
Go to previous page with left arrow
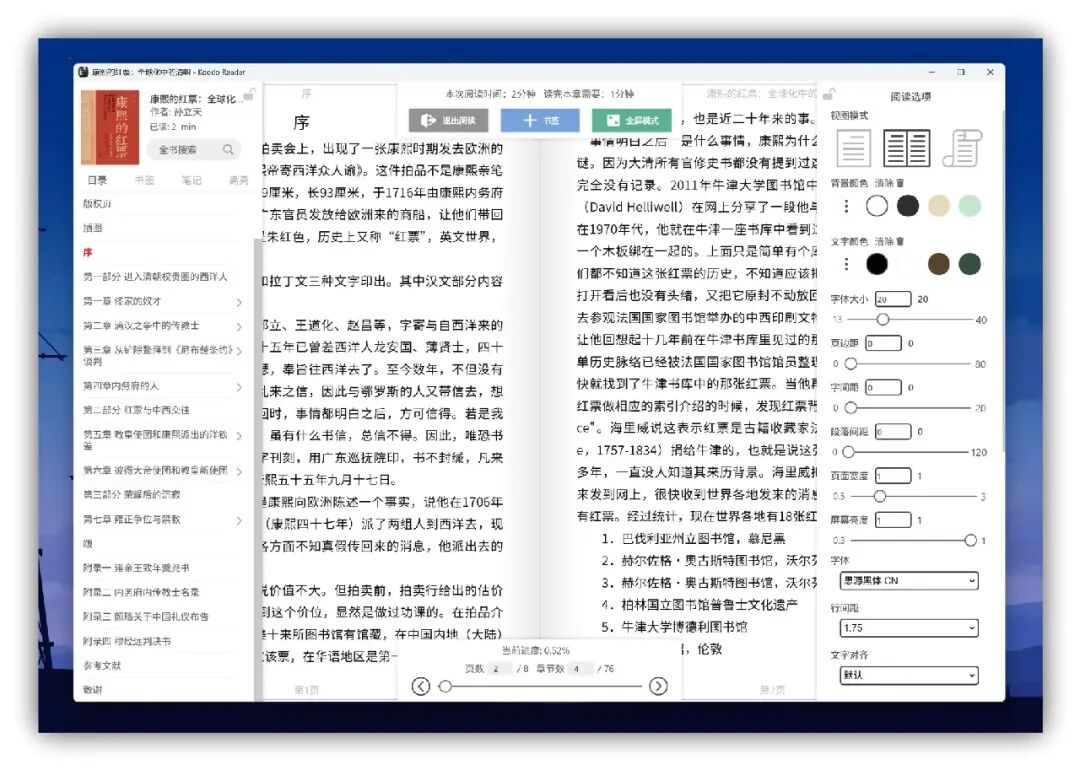421,686
